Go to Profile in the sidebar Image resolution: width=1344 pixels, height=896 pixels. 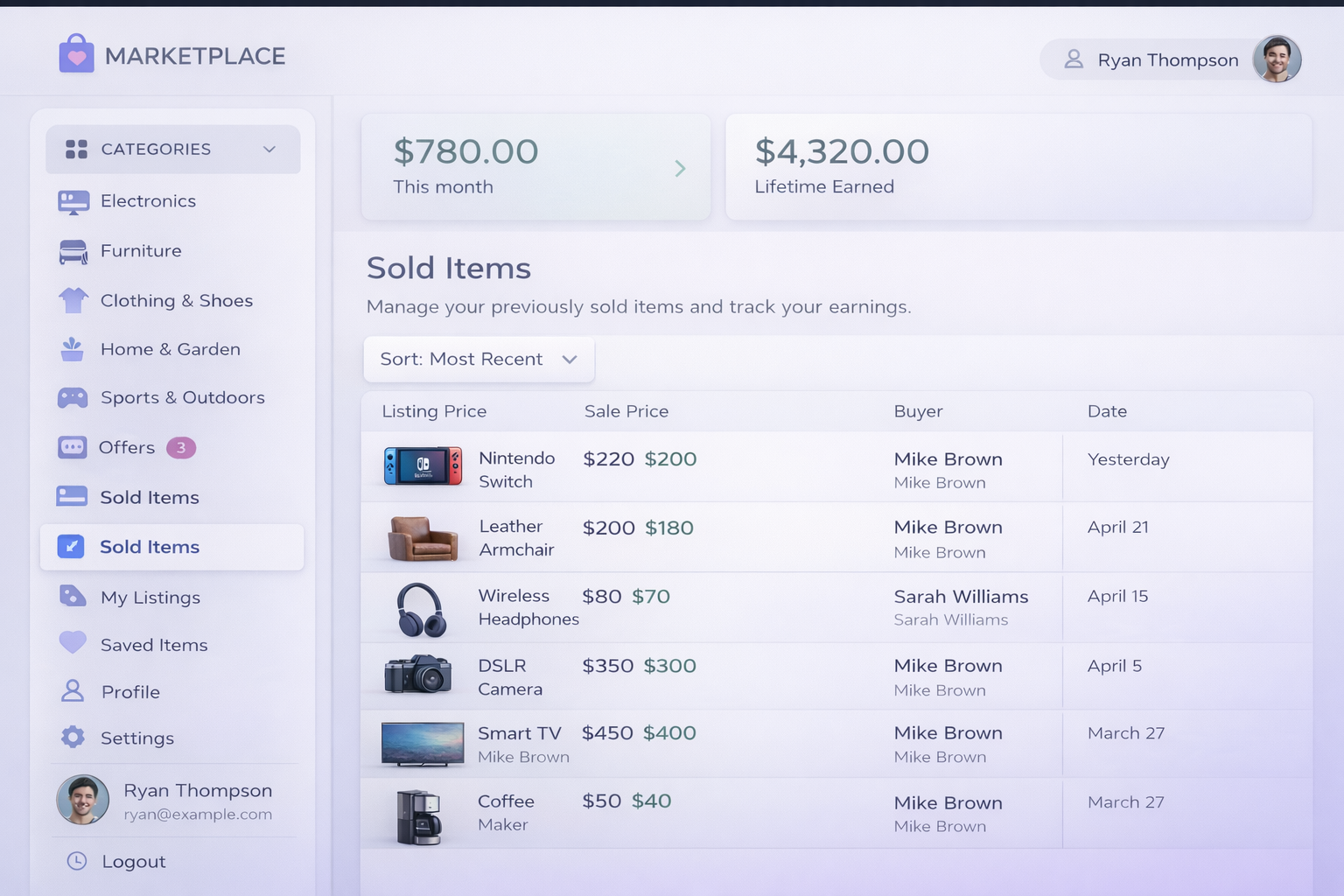pos(130,692)
